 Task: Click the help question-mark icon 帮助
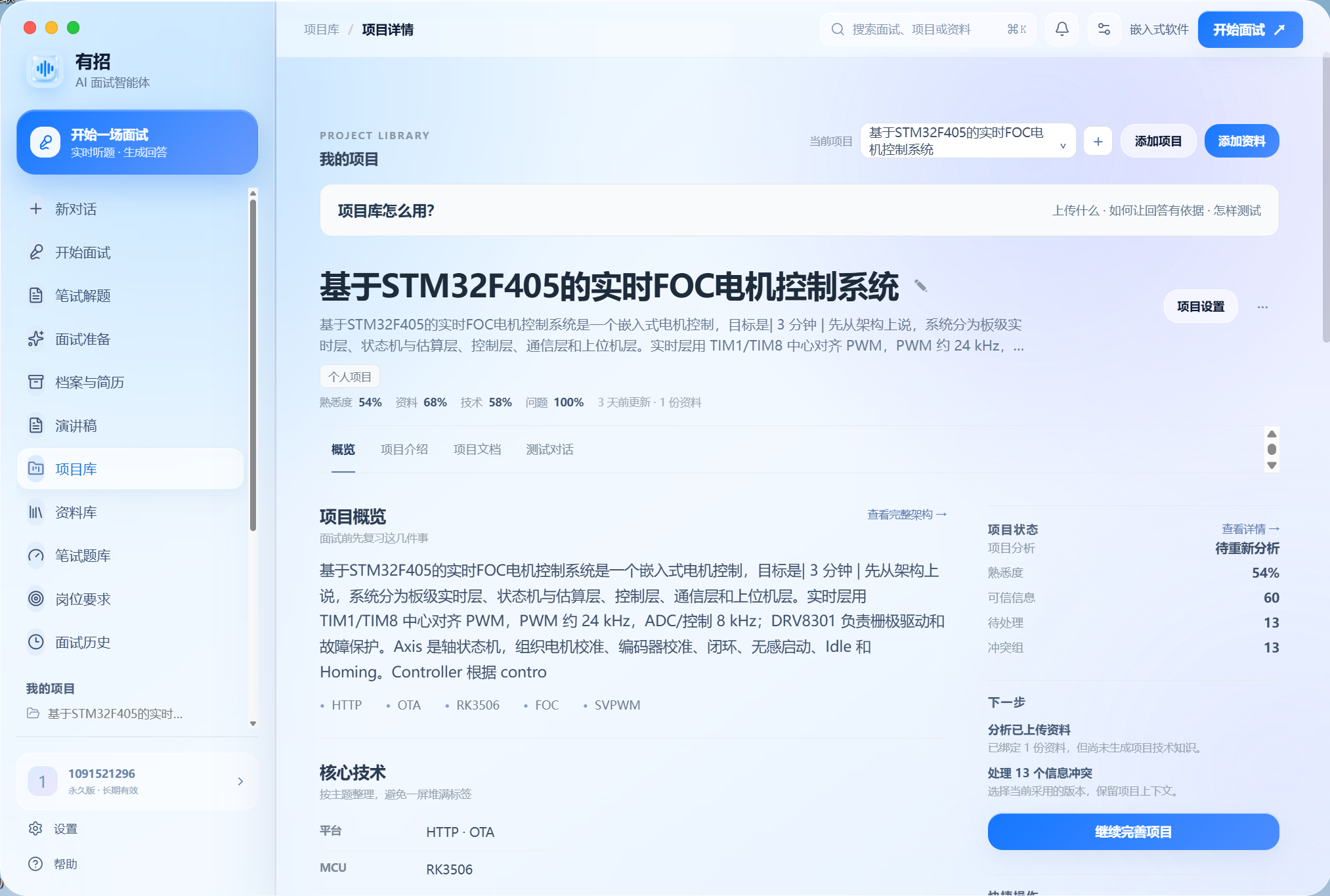point(35,864)
